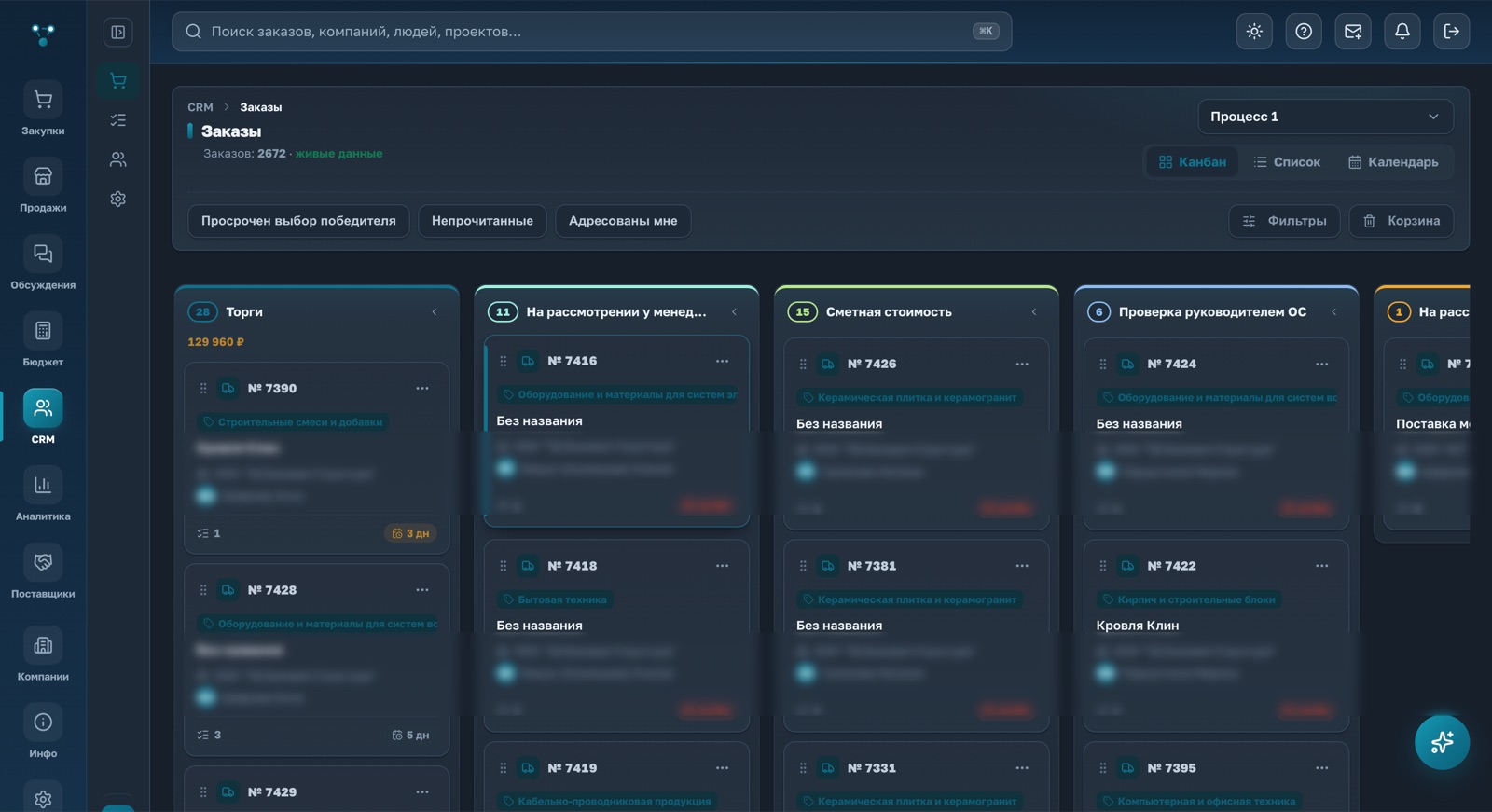Click the 129 960 ₽ total amount

point(215,342)
